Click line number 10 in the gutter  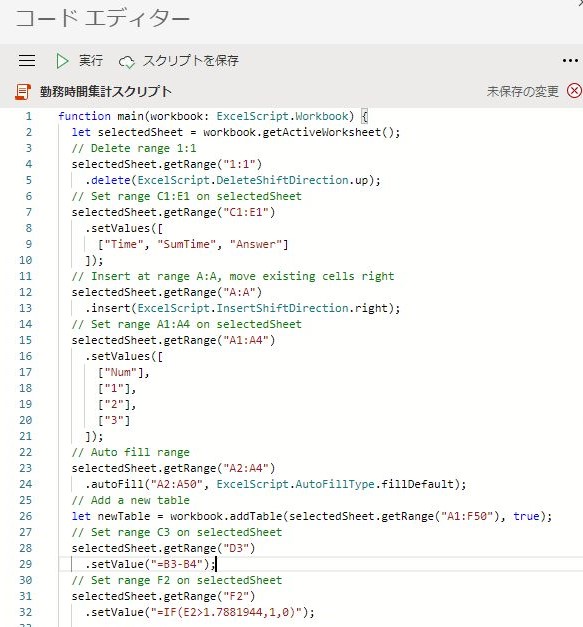[x=26, y=260]
